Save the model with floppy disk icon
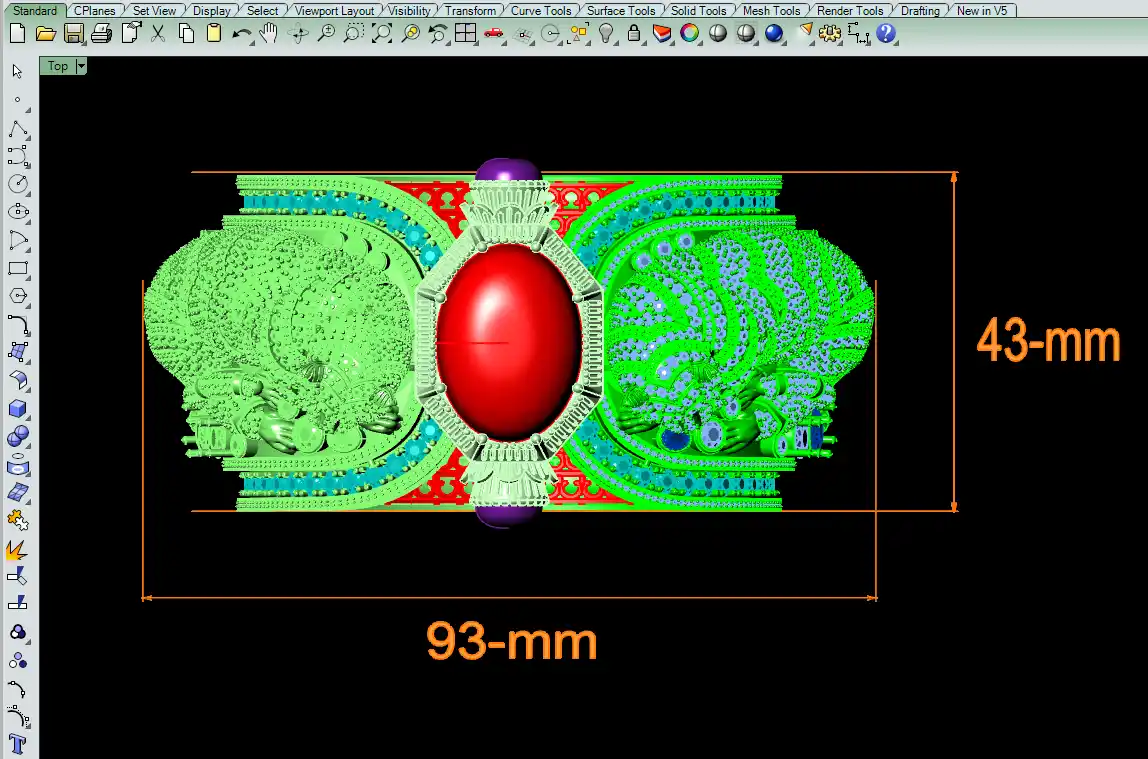The image size is (1148, 759). tap(73, 33)
